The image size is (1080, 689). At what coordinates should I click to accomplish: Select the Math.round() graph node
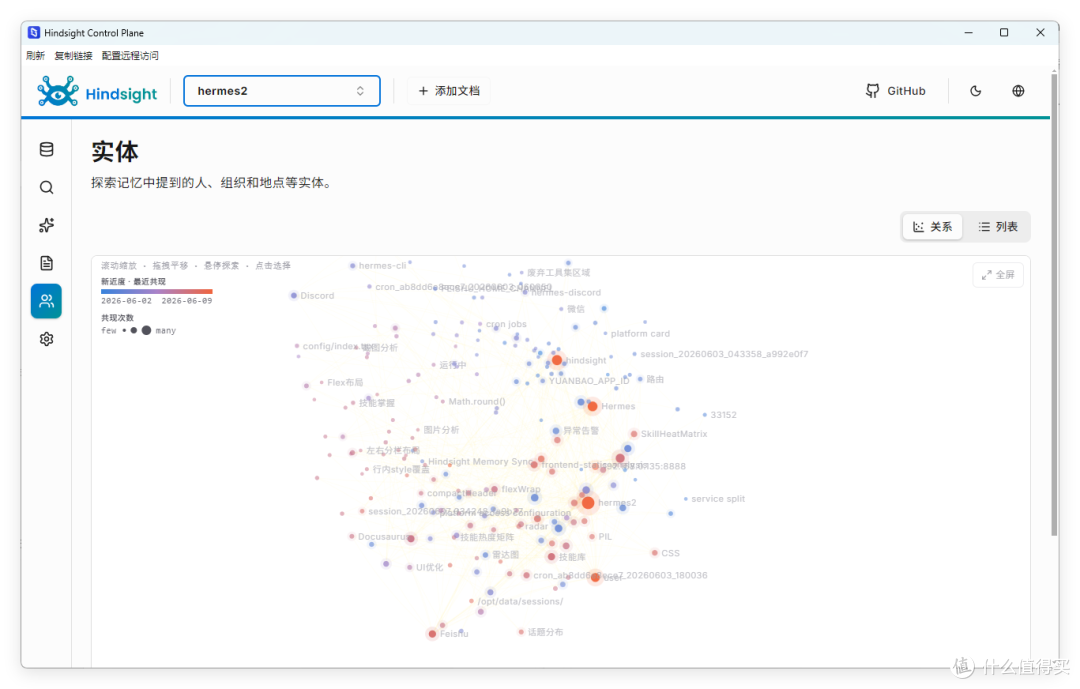(443, 401)
